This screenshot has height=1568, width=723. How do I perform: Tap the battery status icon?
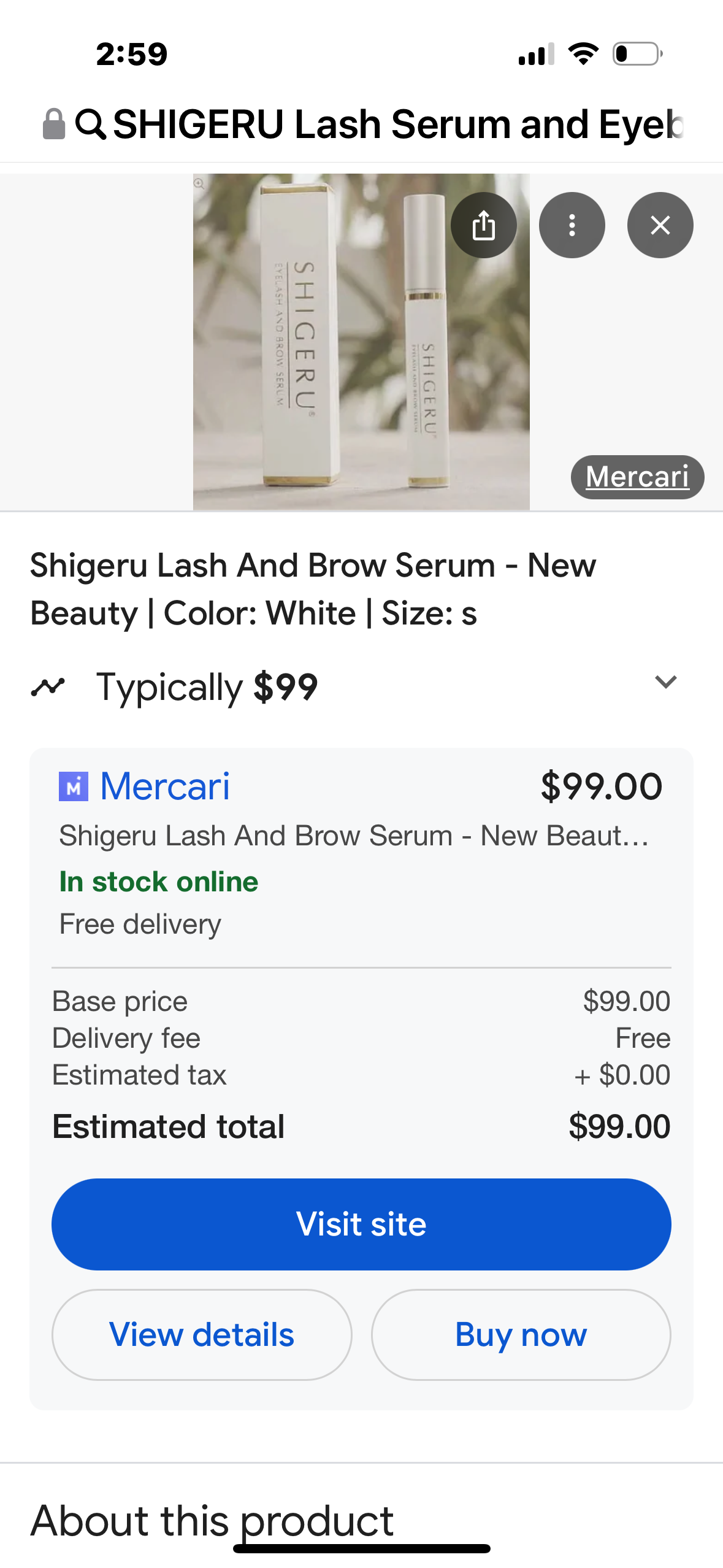[637, 54]
